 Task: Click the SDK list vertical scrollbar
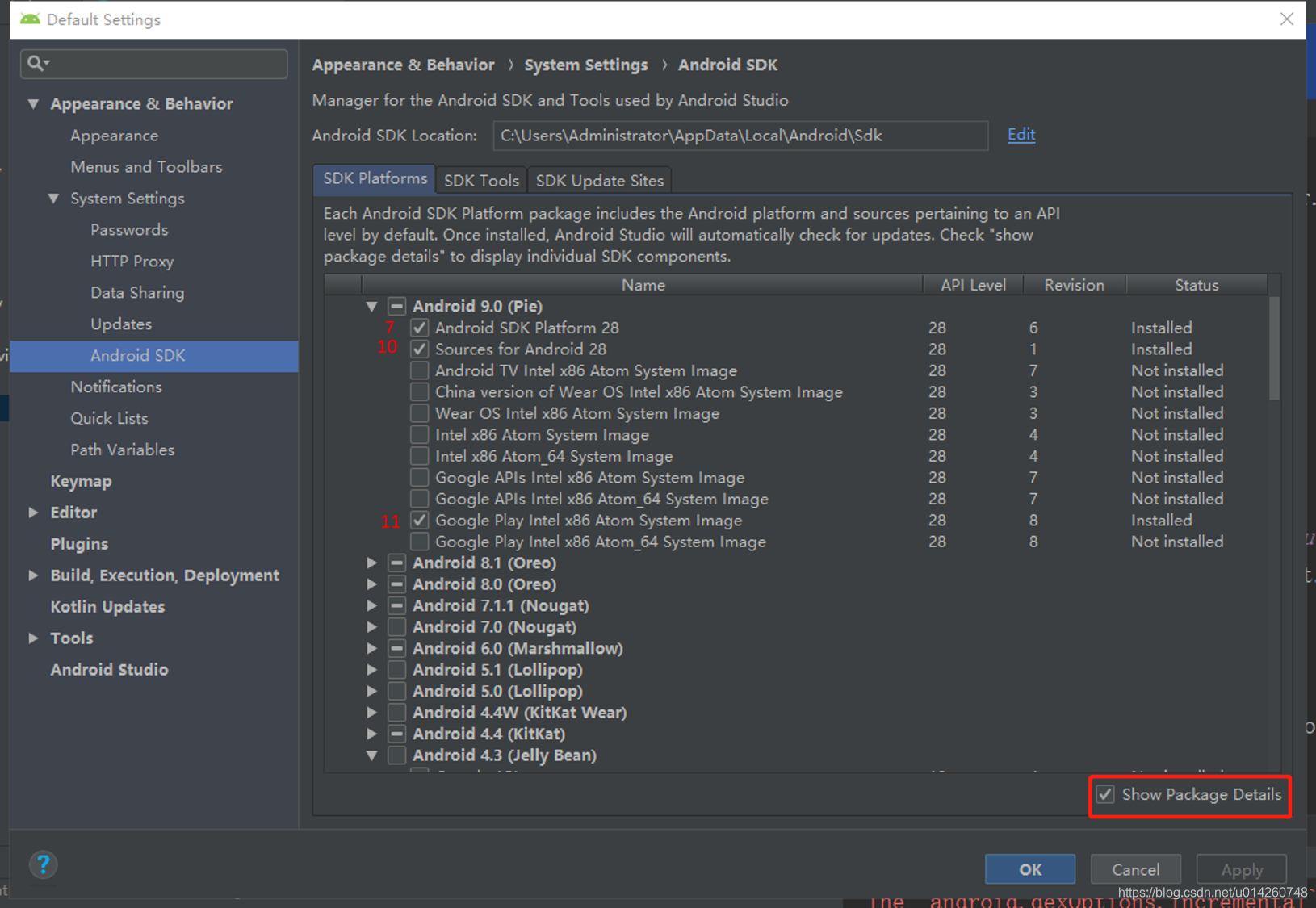tap(1274, 349)
